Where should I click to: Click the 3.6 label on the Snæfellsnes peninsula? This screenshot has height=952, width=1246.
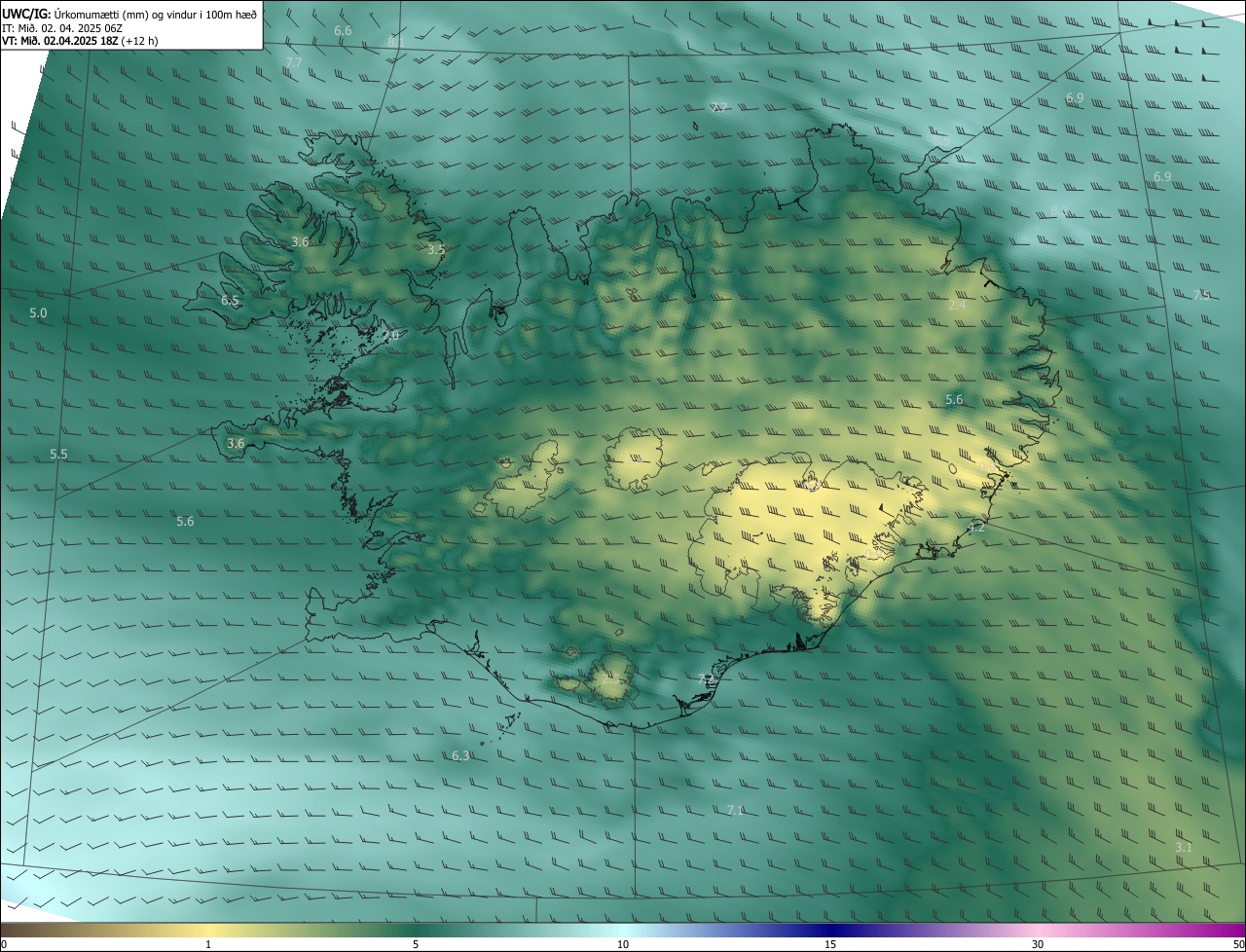pos(236,444)
